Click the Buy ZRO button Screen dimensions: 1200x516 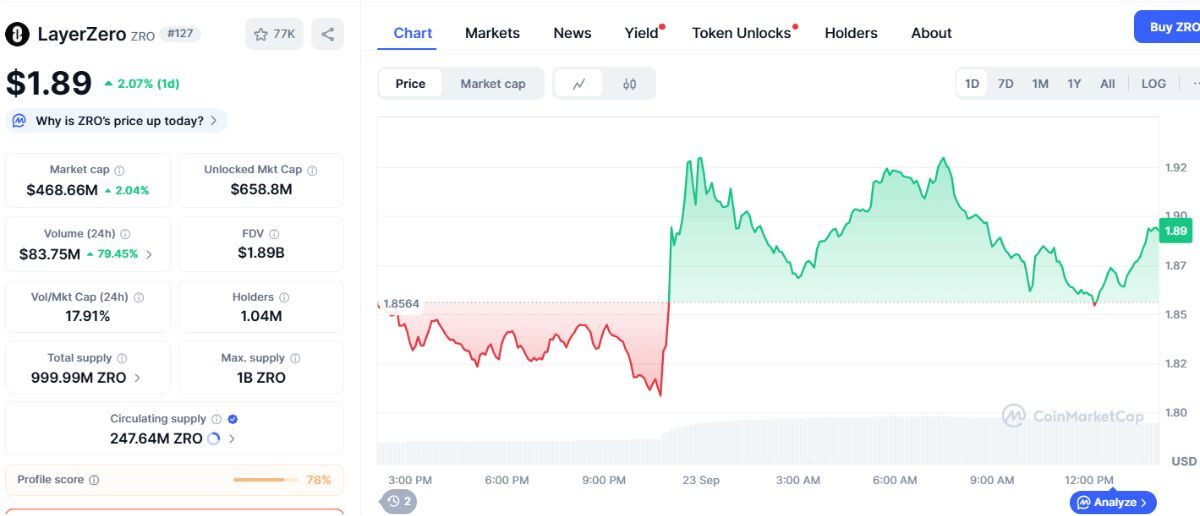point(1170,27)
